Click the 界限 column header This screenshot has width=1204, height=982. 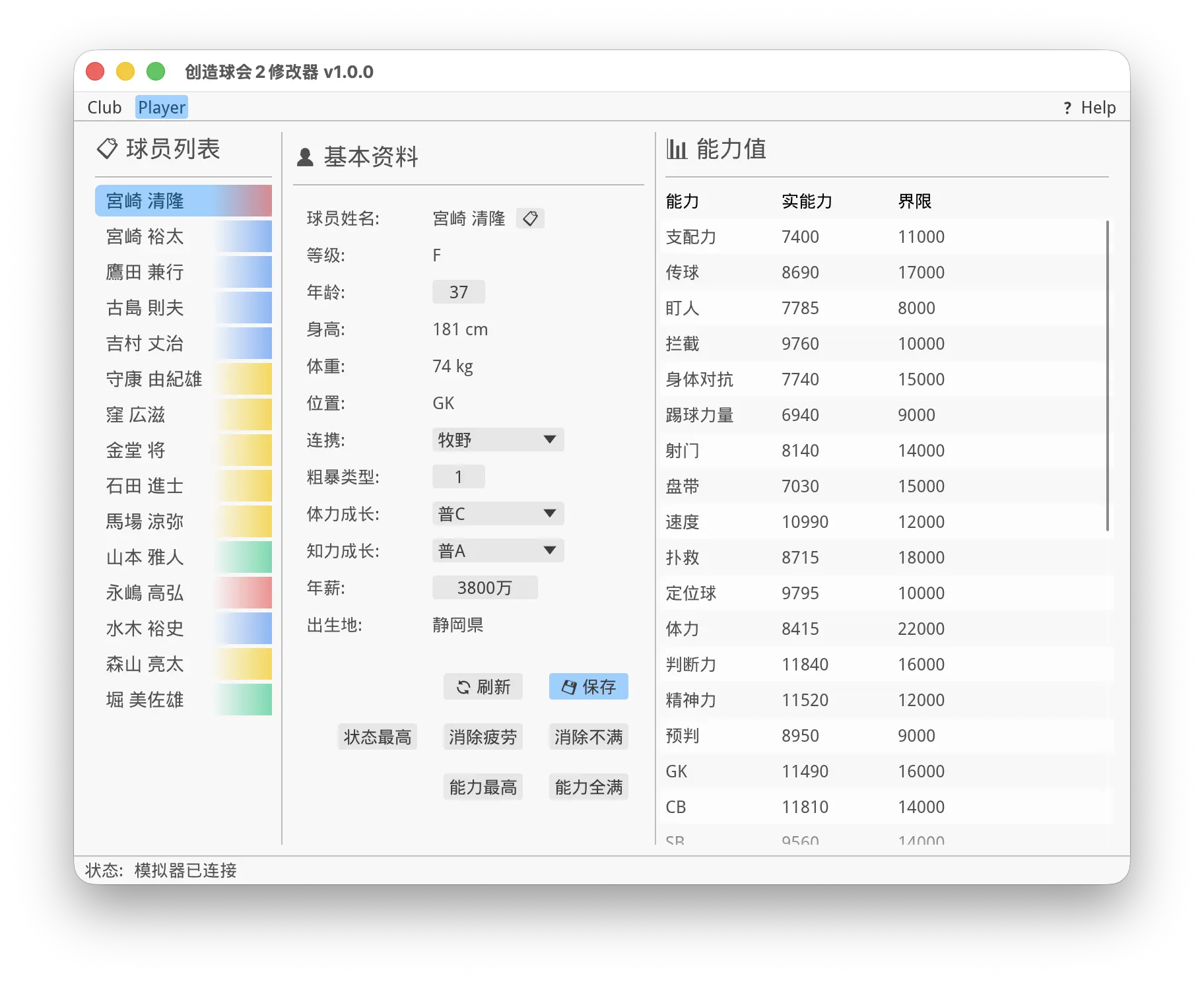click(x=914, y=201)
